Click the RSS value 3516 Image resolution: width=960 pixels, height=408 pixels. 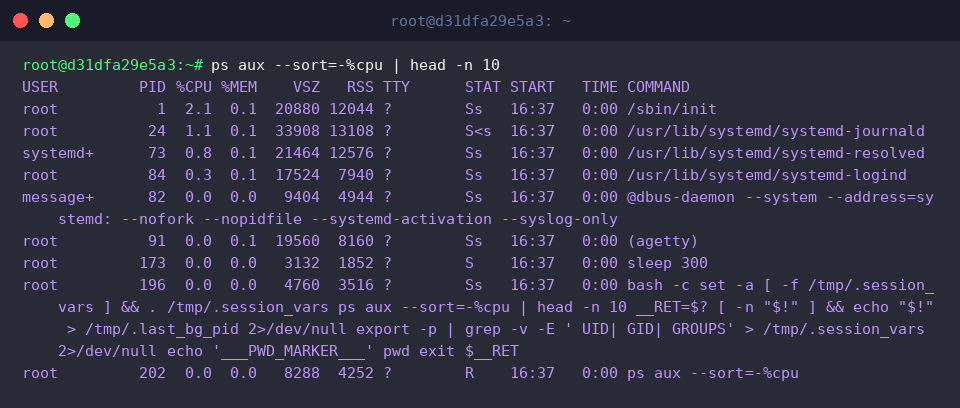pyautogui.click(x=356, y=285)
